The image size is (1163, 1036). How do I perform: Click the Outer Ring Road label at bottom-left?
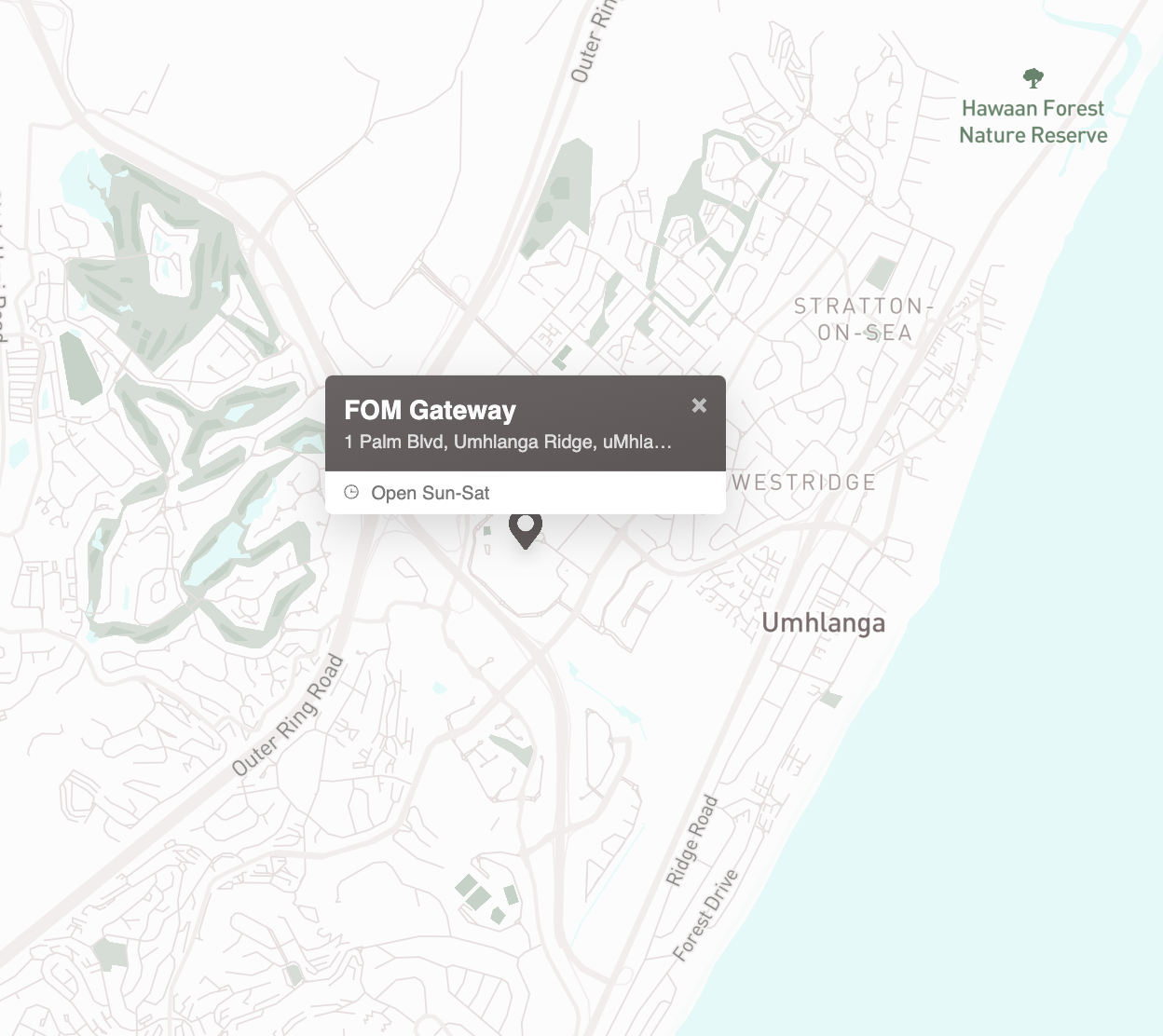(288, 716)
